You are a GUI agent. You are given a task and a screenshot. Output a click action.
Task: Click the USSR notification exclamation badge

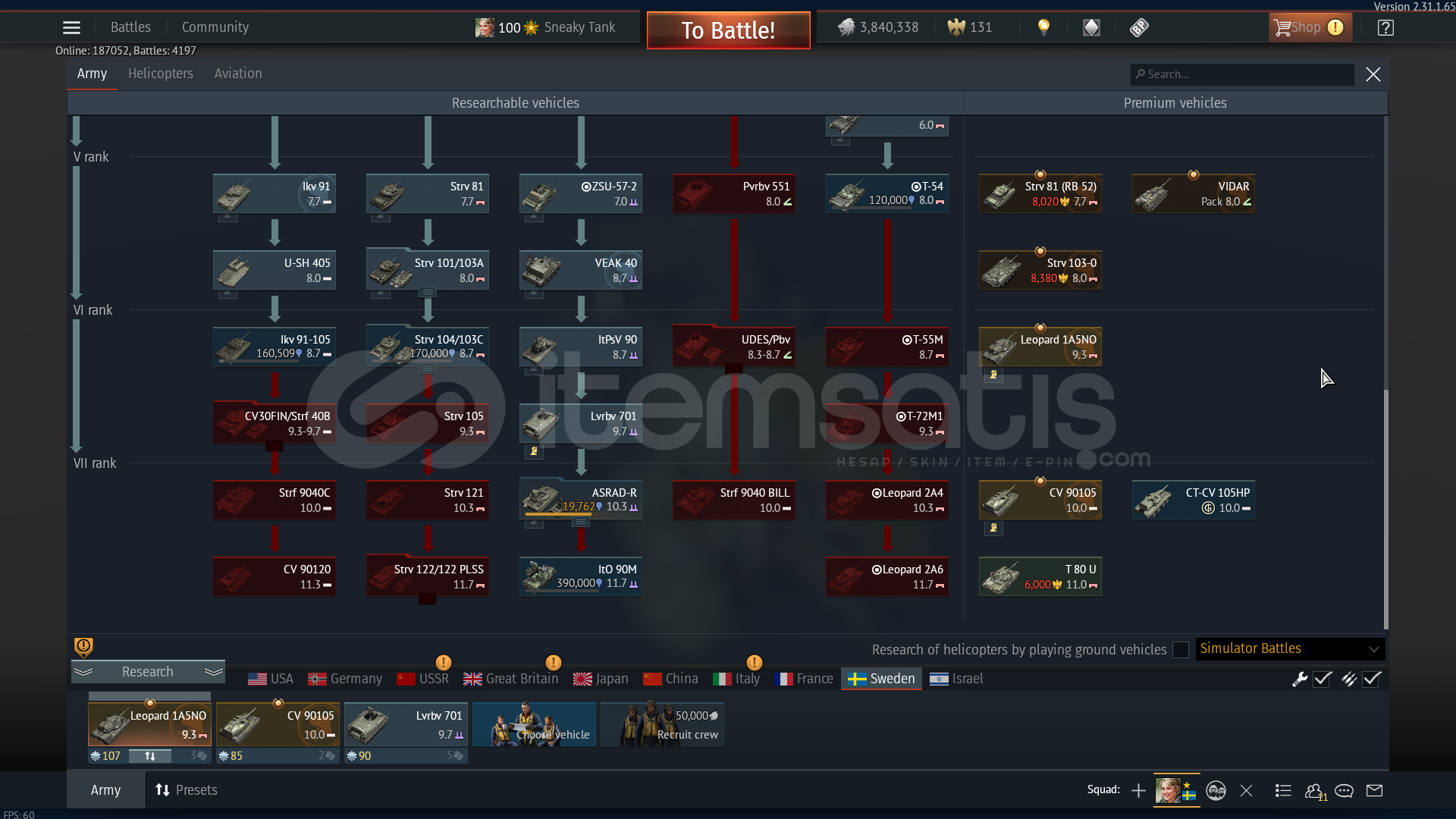(x=444, y=663)
